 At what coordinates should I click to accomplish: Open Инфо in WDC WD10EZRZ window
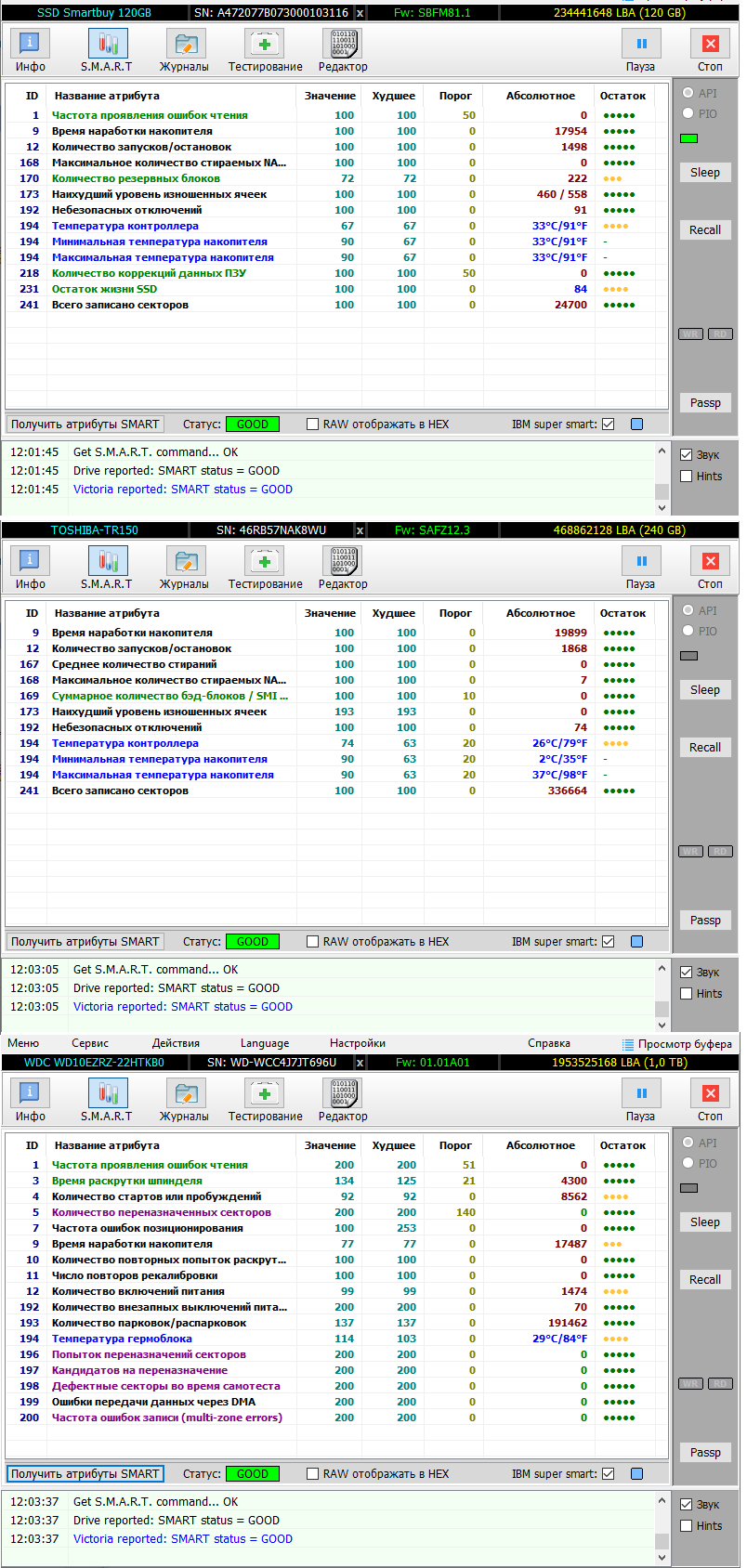coord(30,1100)
